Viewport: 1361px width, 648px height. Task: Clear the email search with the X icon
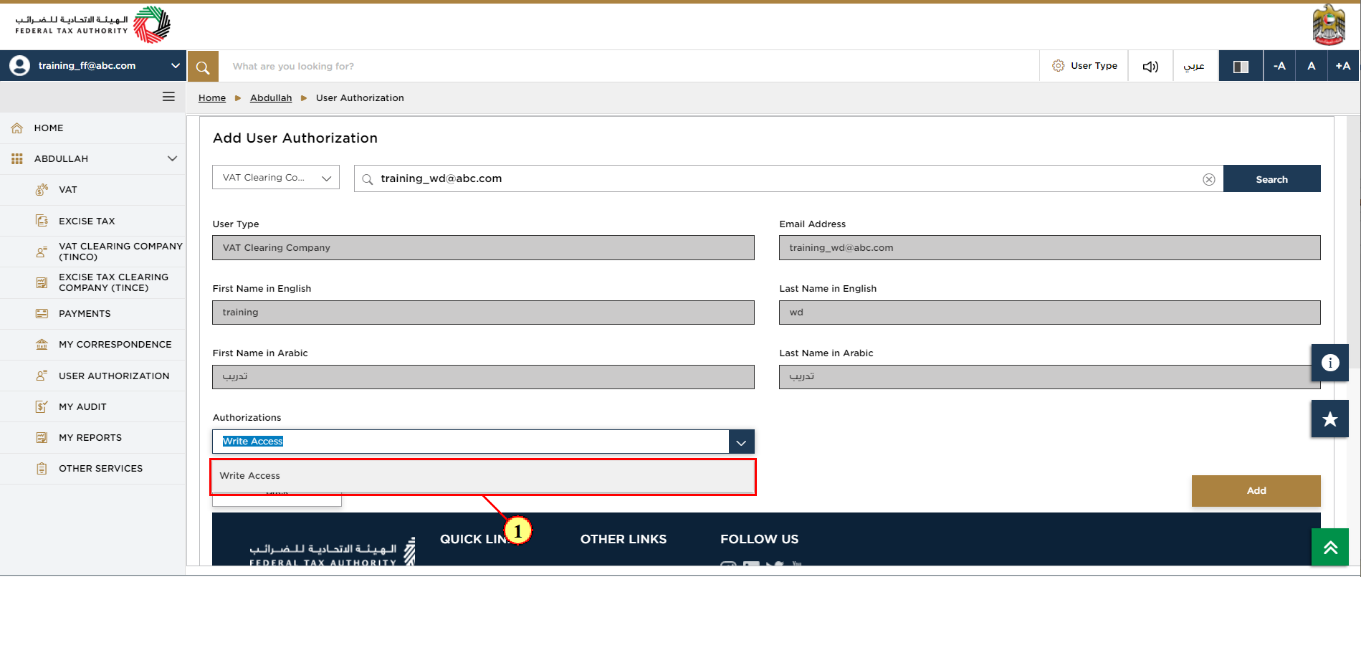click(x=1209, y=179)
